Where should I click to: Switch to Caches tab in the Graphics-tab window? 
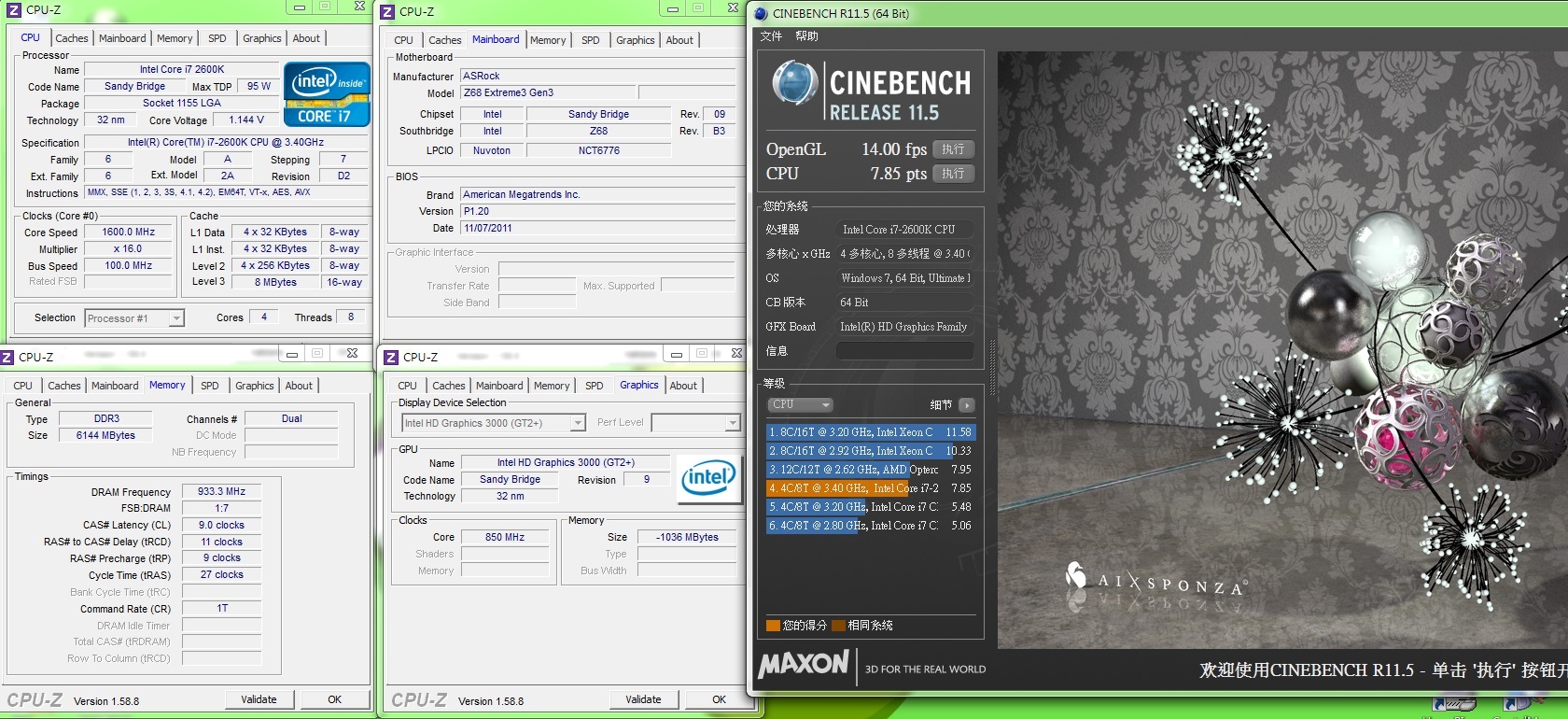(x=448, y=386)
